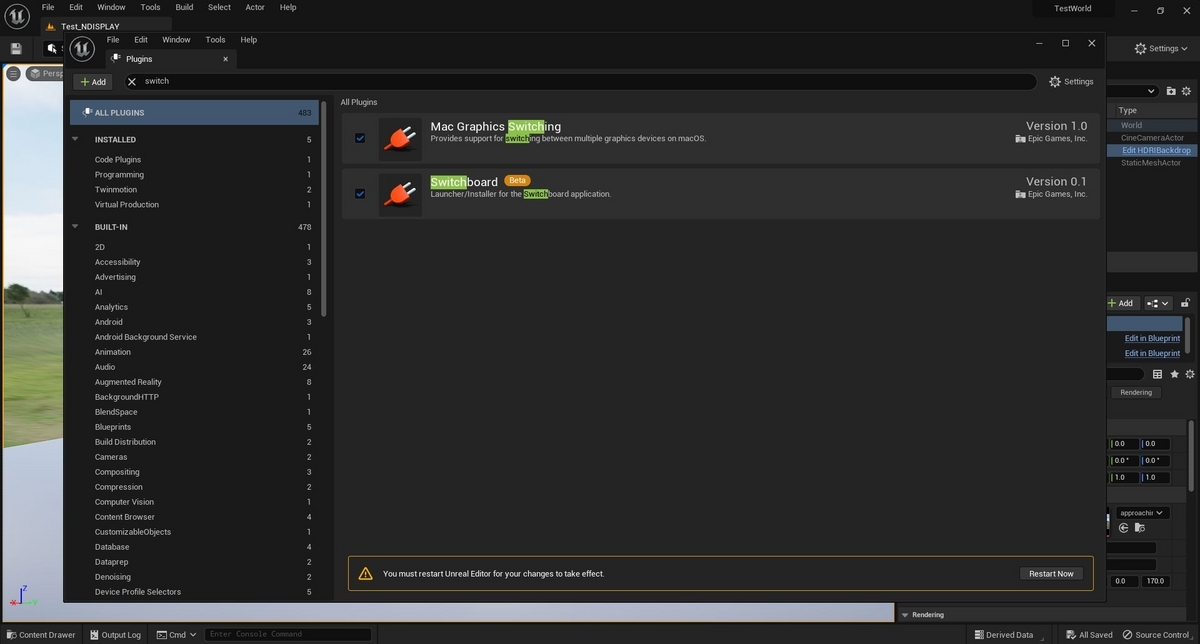
Task: Open the Build menu in main editor
Action: point(184,7)
